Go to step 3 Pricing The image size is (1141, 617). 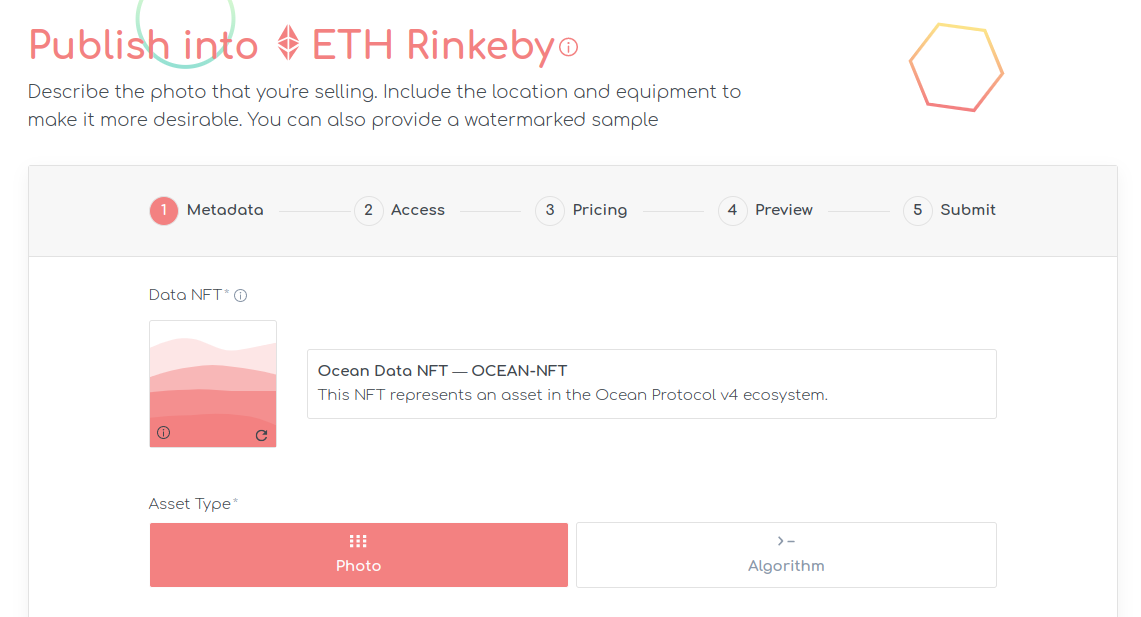(x=581, y=210)
